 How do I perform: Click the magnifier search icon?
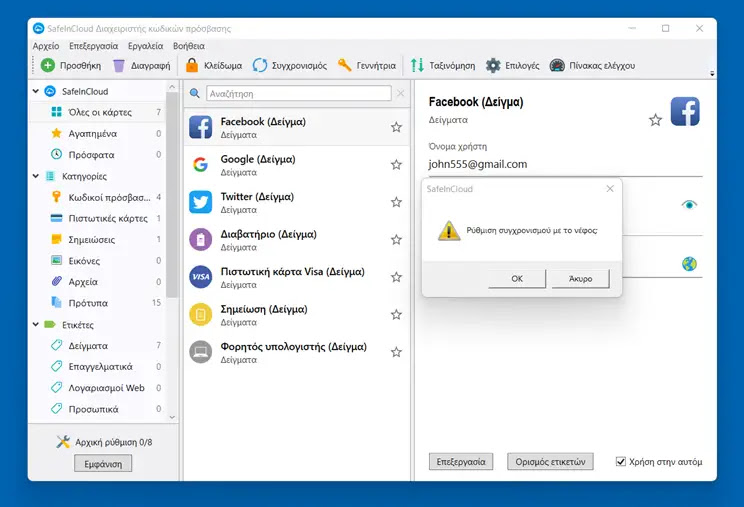point(195,93)
